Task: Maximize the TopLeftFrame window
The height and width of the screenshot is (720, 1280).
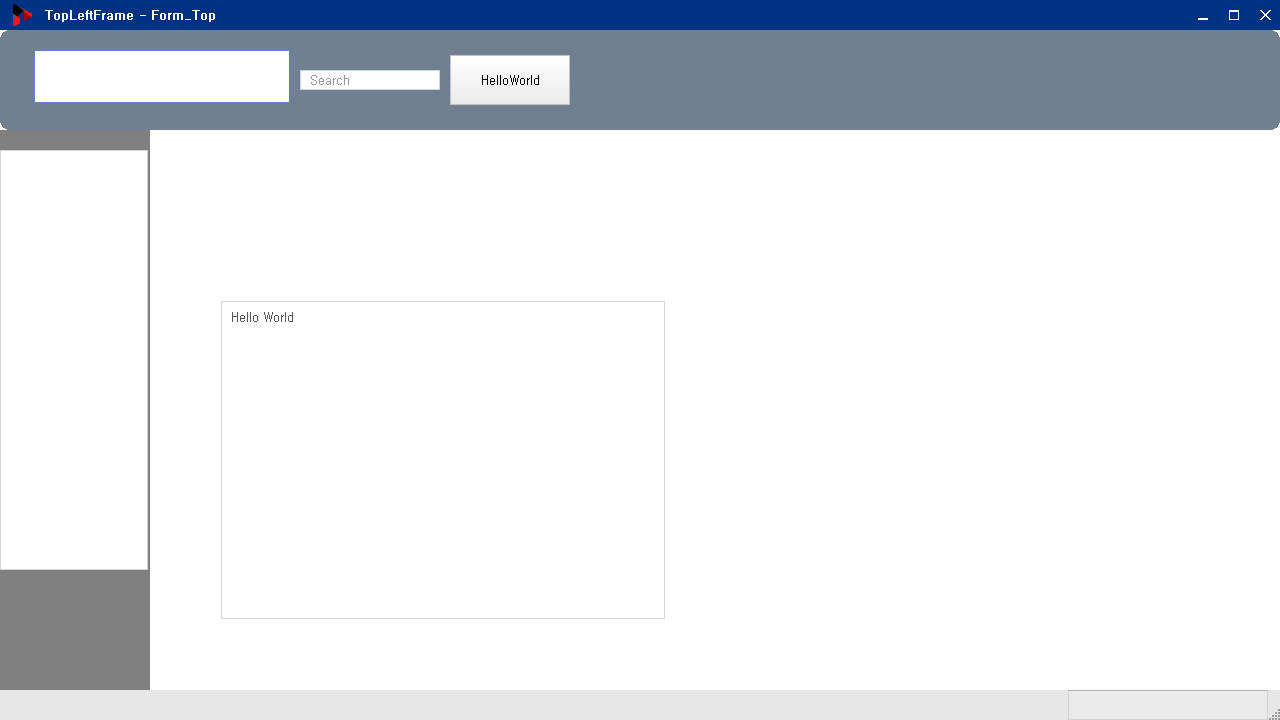Action: [1234, 15]
